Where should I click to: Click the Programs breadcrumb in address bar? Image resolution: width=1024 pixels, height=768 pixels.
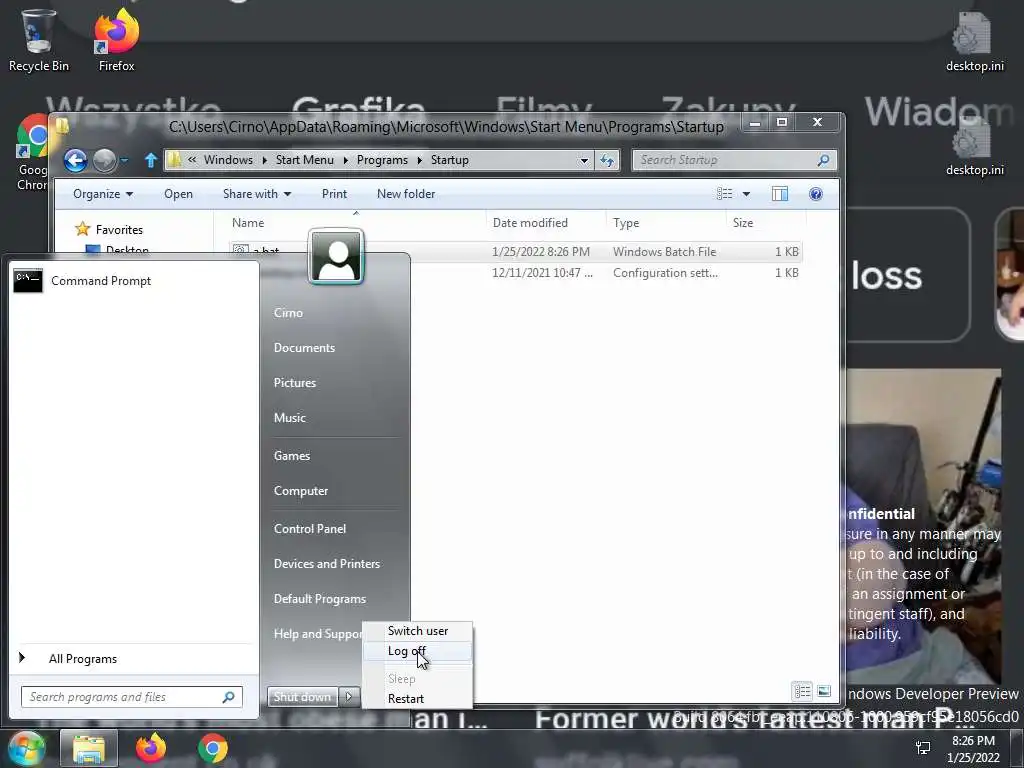(x=382, y=160)
